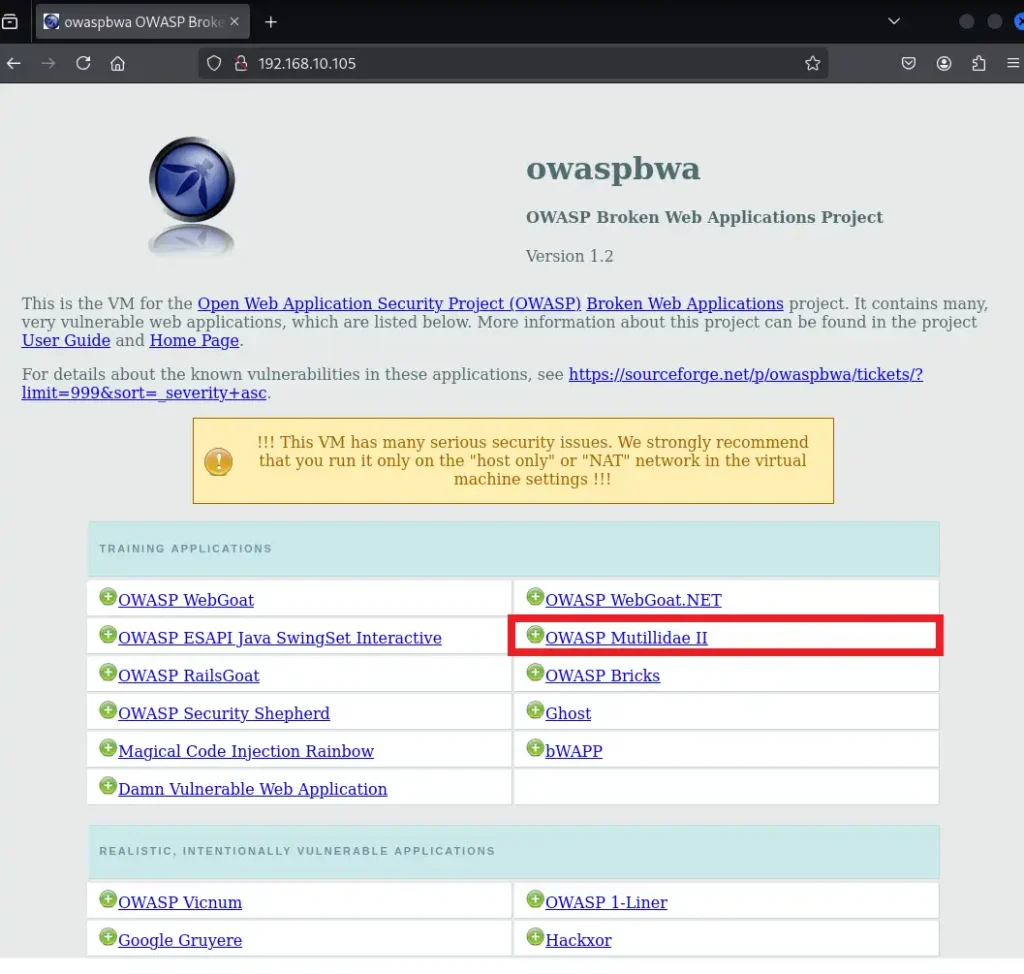Open the sourceforge.net owaspbwa tickets link
The image size is (1024, 974).
coord(746,374)
